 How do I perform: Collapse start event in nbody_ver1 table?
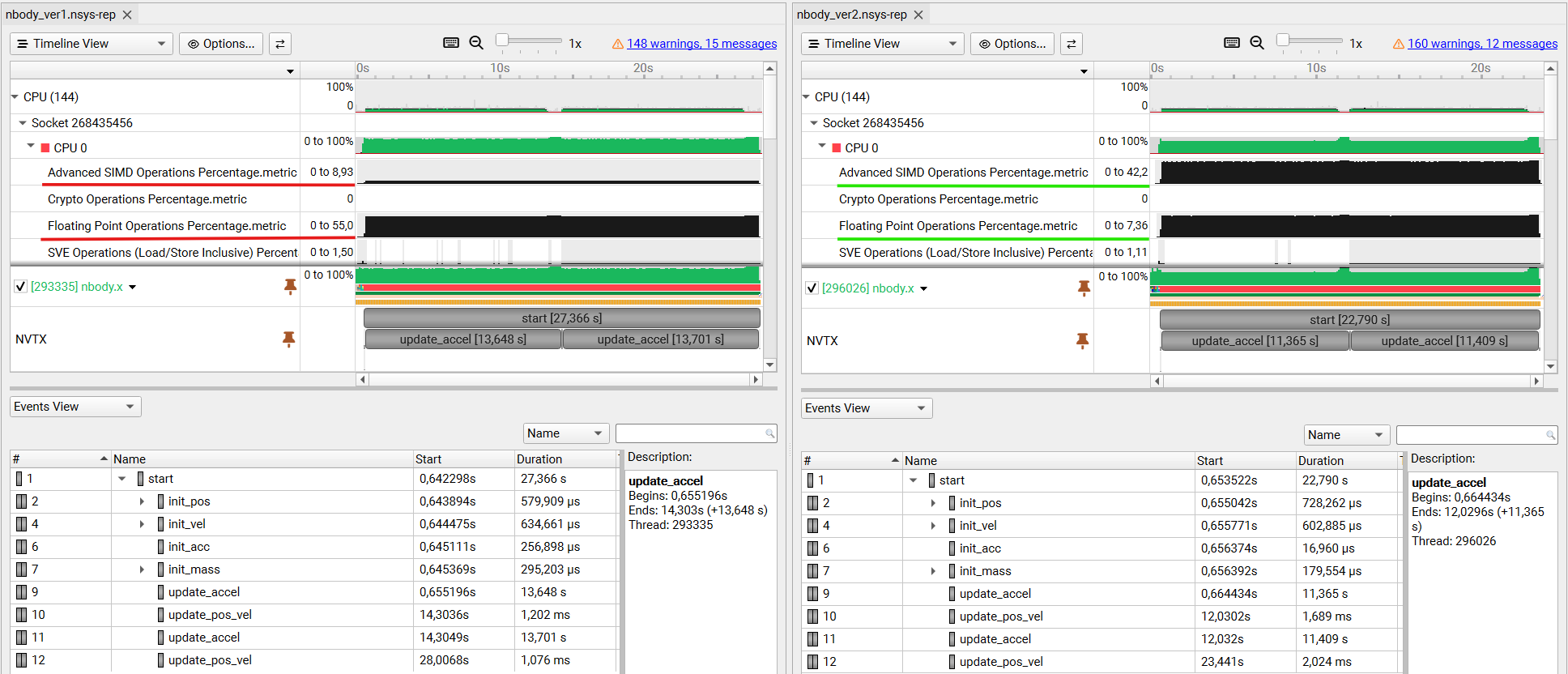[x=122, y=479]
